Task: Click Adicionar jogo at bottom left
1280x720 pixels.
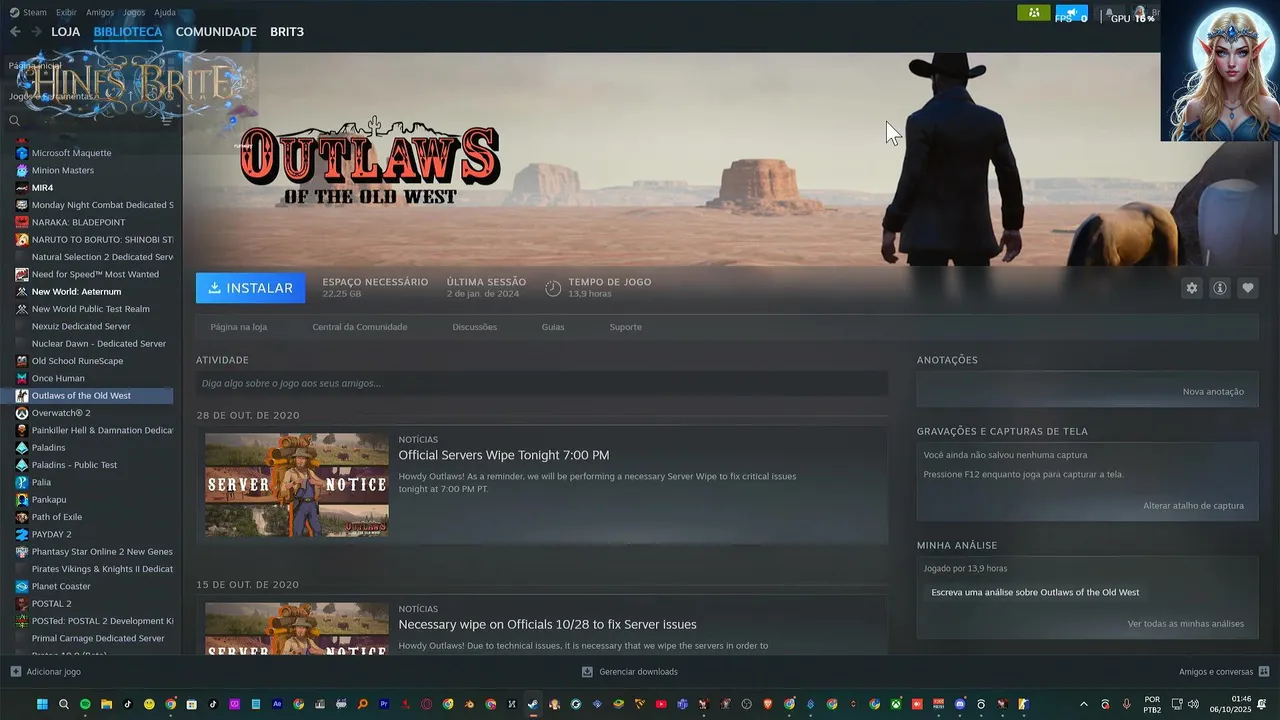Action: (x=45, y=672)
